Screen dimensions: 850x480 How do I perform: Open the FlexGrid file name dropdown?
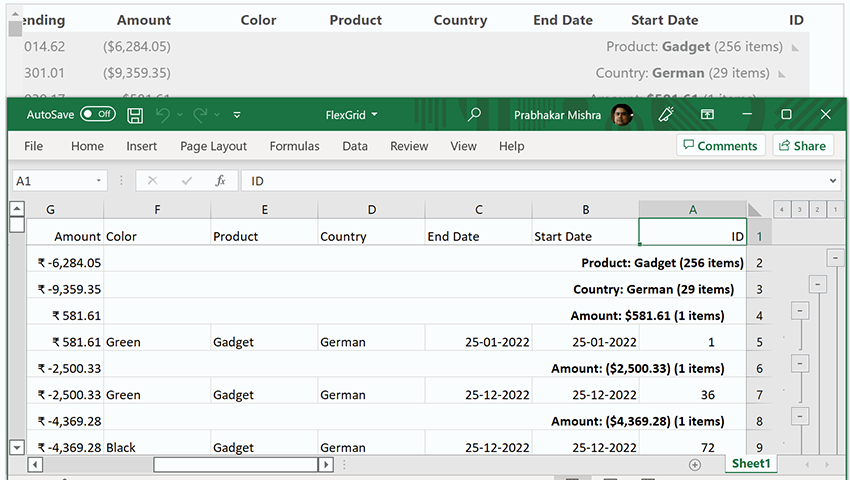352,115
